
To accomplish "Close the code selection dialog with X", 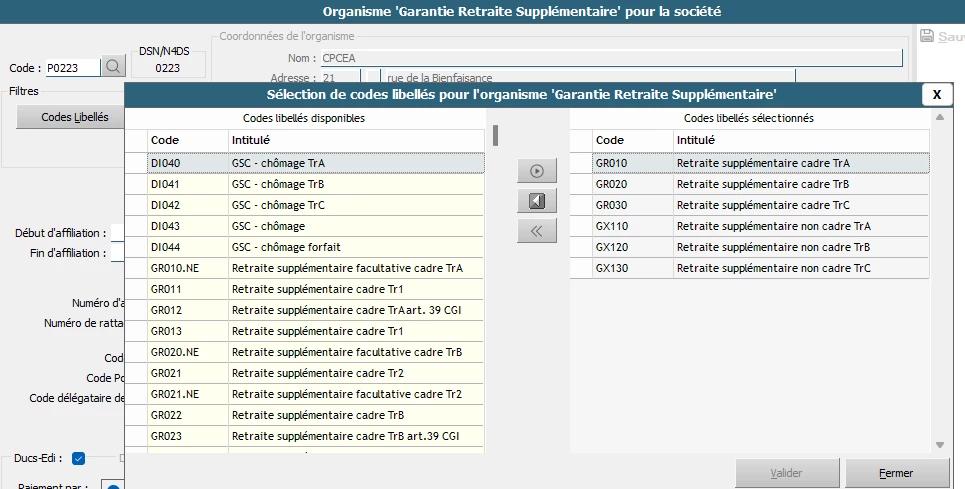I will click(937, 95).
